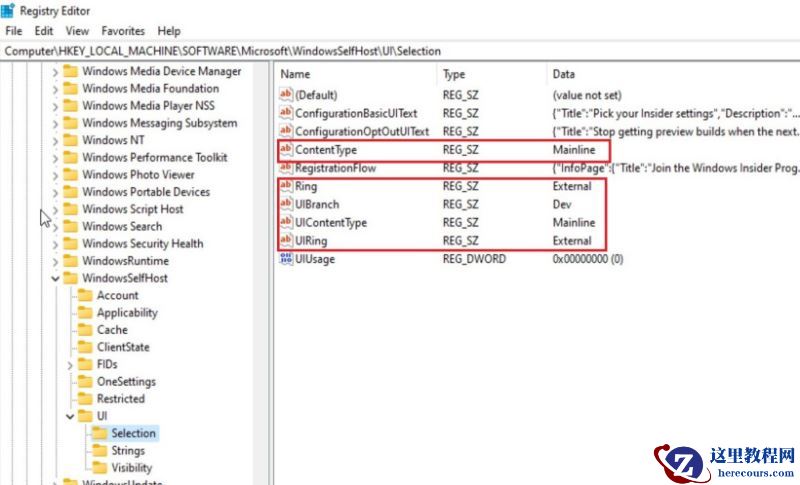Expand Windows Media Player NSS key
Screen dimensions: 800x485
tap(55, 107)
